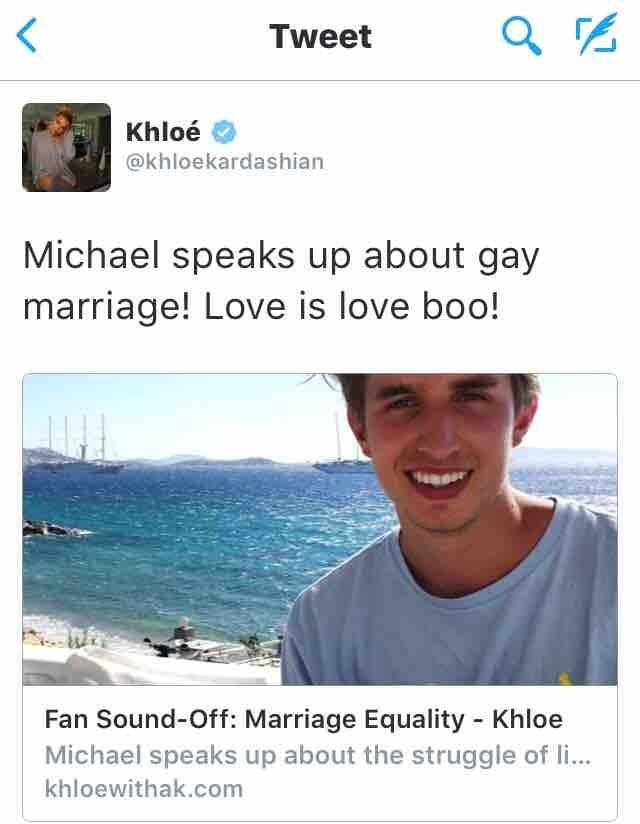Image resolution: width=640 pixels, height=824 pixels.
Task: Go back using the left chevron arrow
Action: click(x=27, y=35)
